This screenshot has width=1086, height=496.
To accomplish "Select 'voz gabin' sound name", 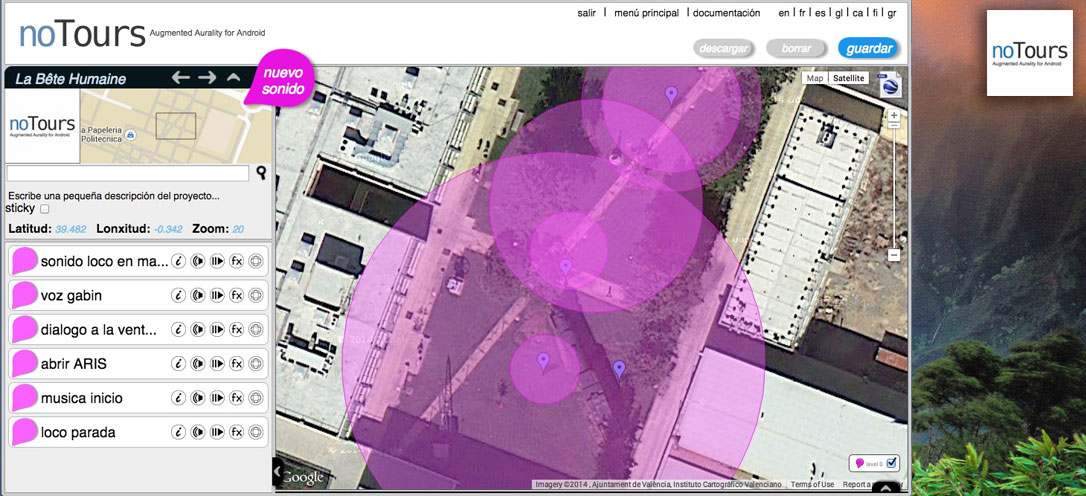I will point(71,296).
